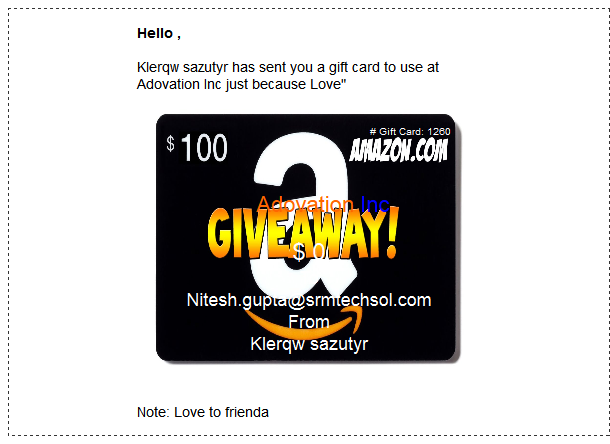610x444 pixels.
Task: Click 'Adovation Inc just because Love' text
Action: [241, 84]
